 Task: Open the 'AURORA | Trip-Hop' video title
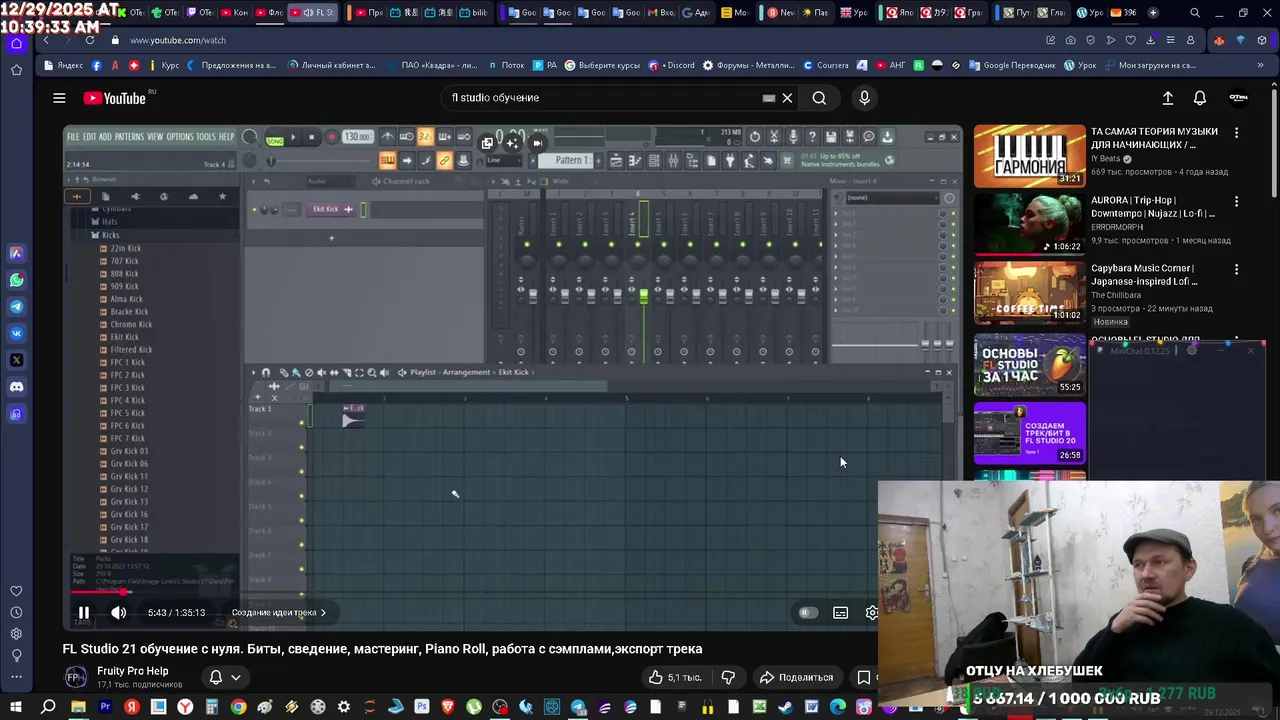(x=1154, y=207)
